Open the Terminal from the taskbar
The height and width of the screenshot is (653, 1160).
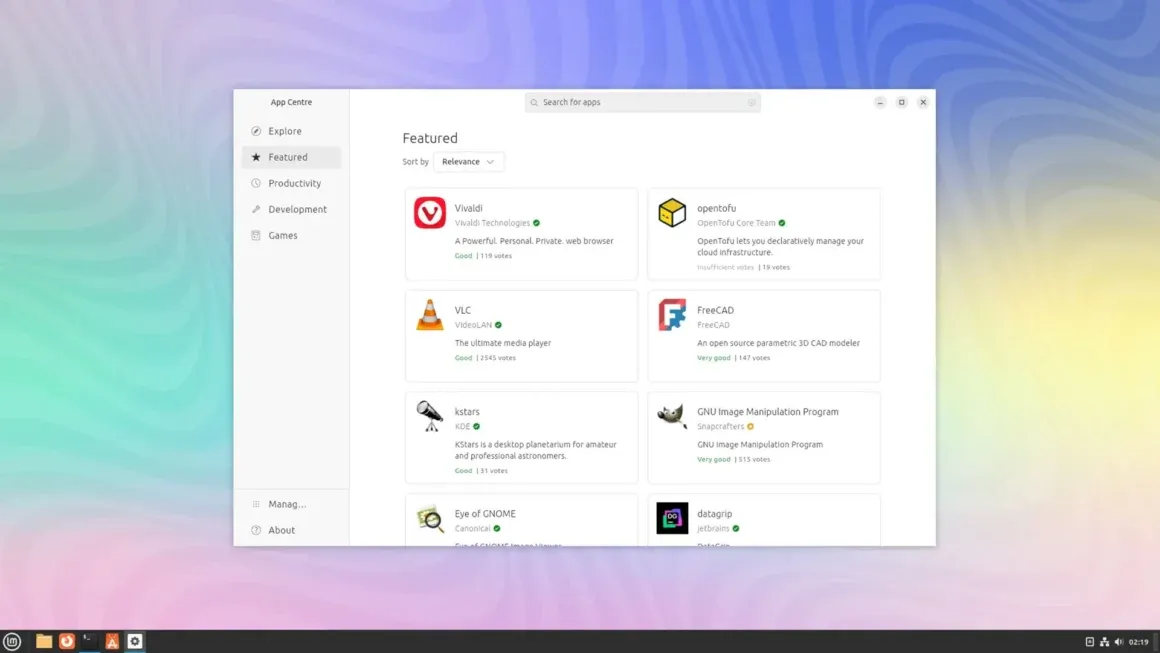click(90, 641)
